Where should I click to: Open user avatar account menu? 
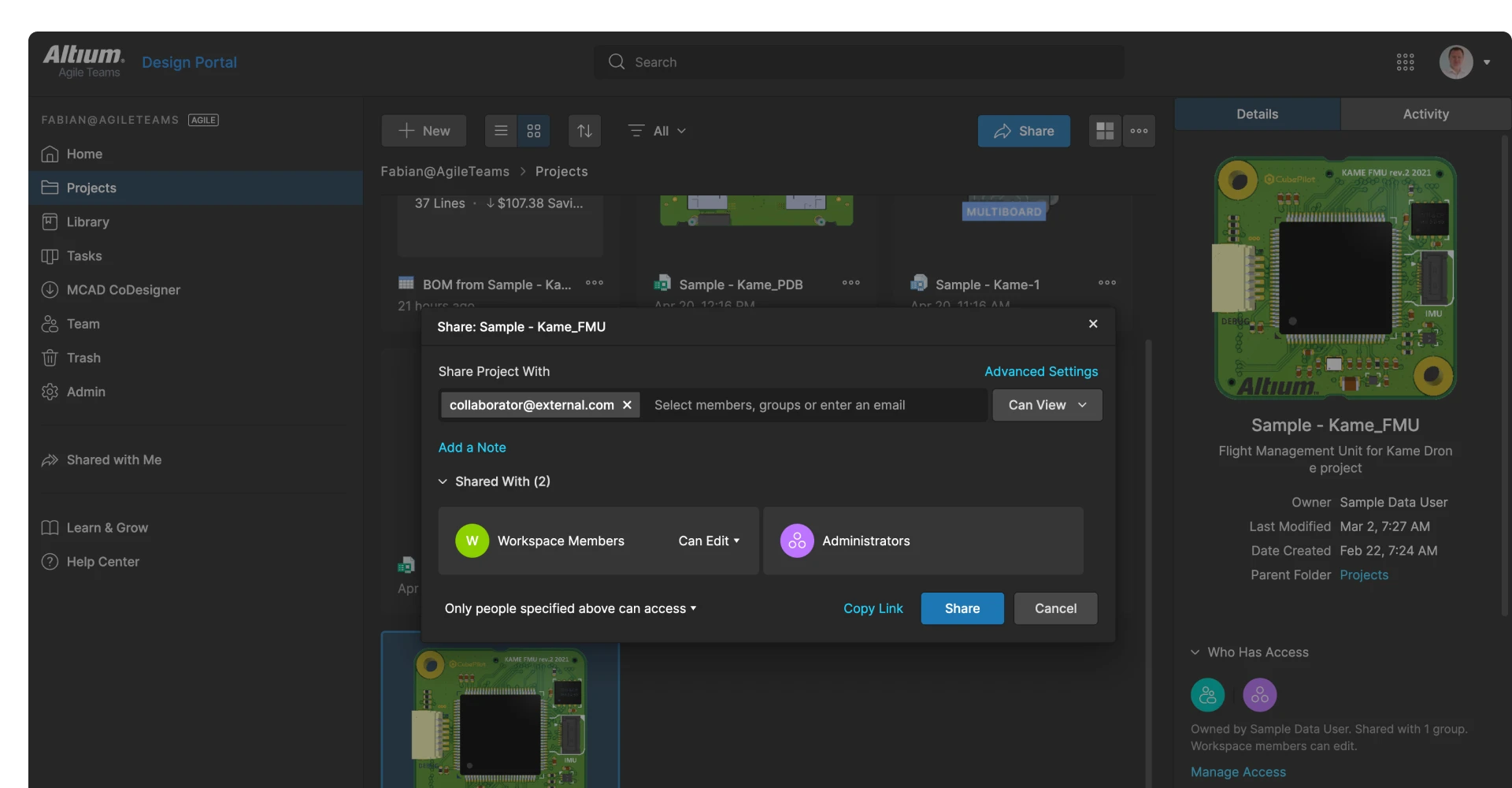click(1464, 62)
